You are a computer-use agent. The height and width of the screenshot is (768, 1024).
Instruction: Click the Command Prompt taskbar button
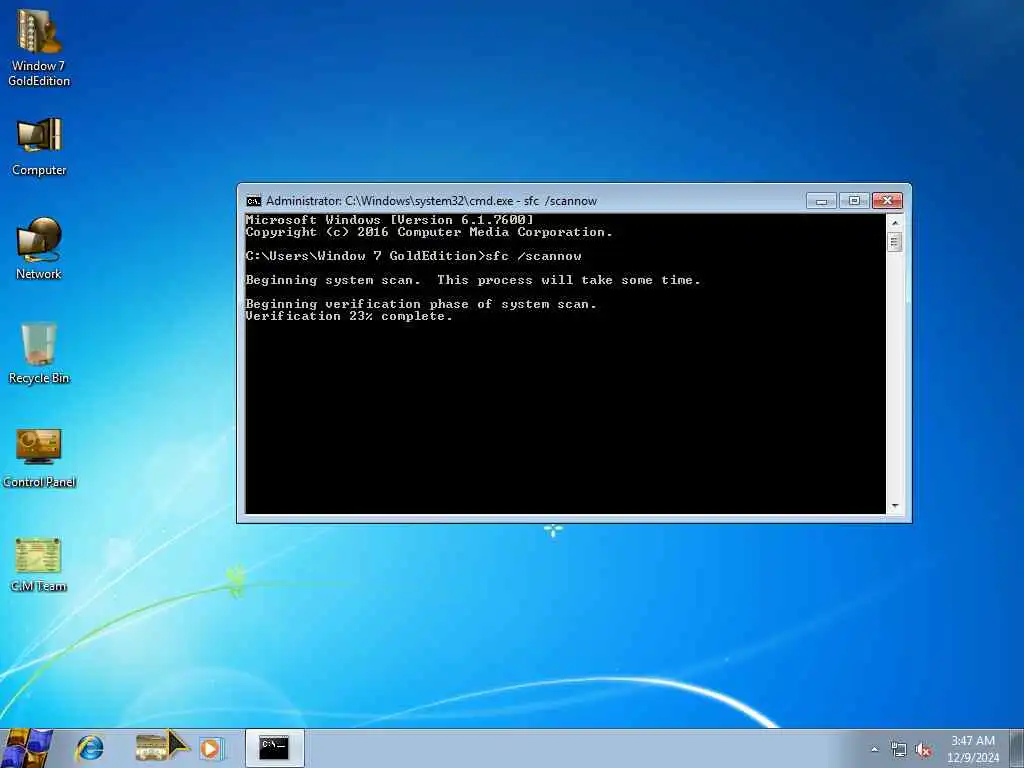tap(274, 748)
